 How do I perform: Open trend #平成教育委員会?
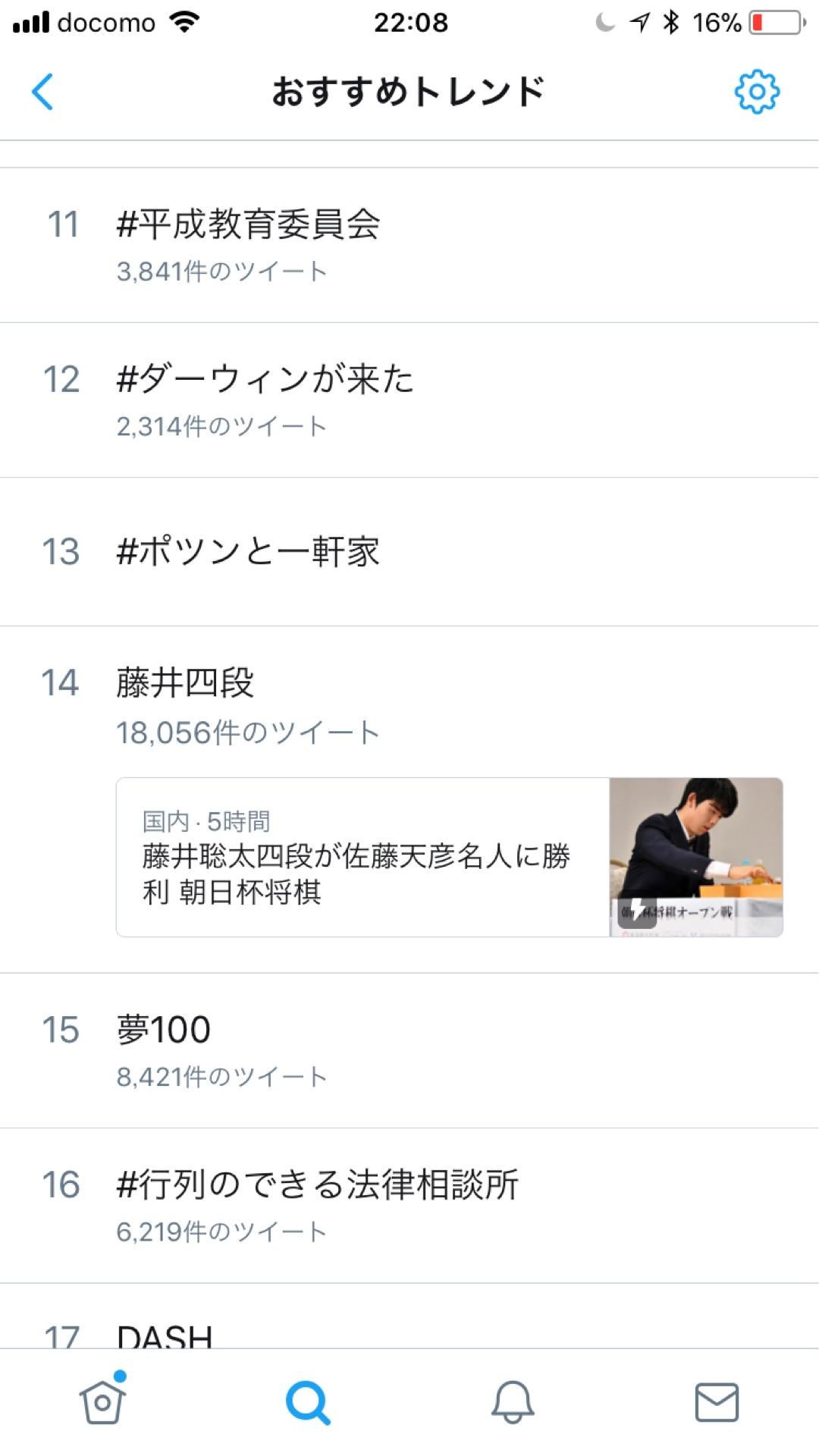409,245
